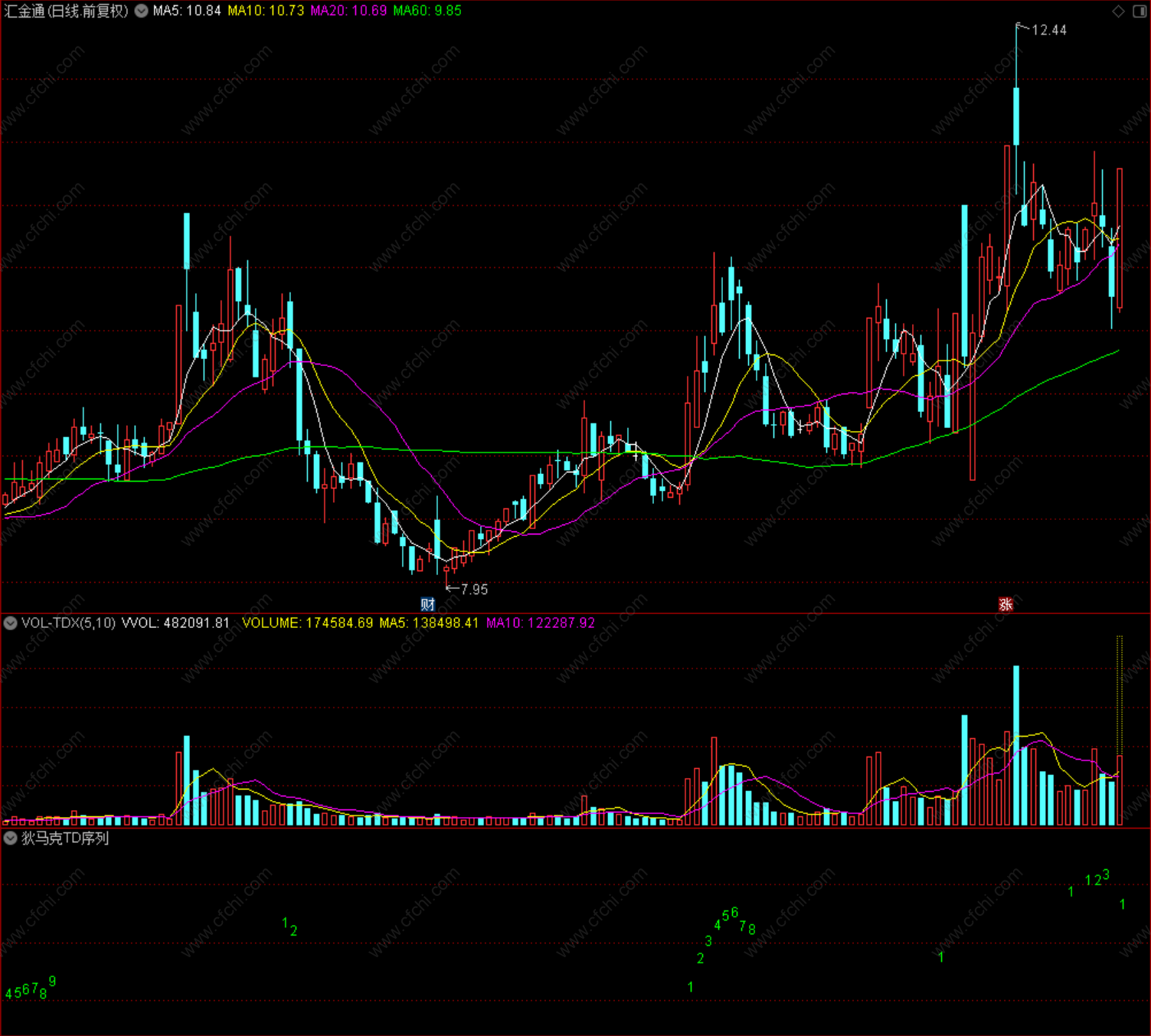This screenshot has width=1151, height=1036.
Task: Click the candlestick peaking at 12.44
Action: 1016,115
